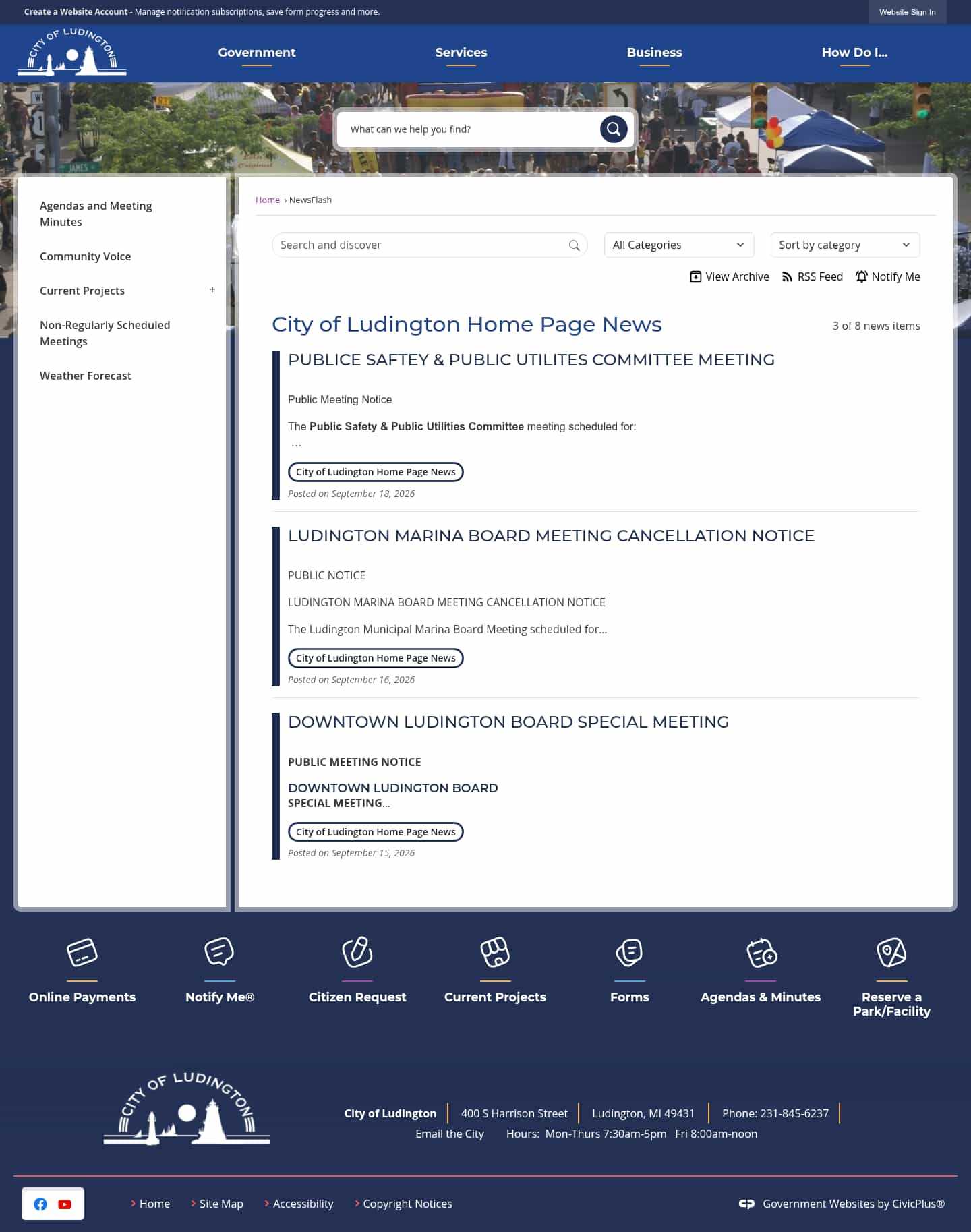Open the Downtown Ludington Board Special Meeting headline
Viewport: 971px width, 1232px height.
[x=508, y=722]
